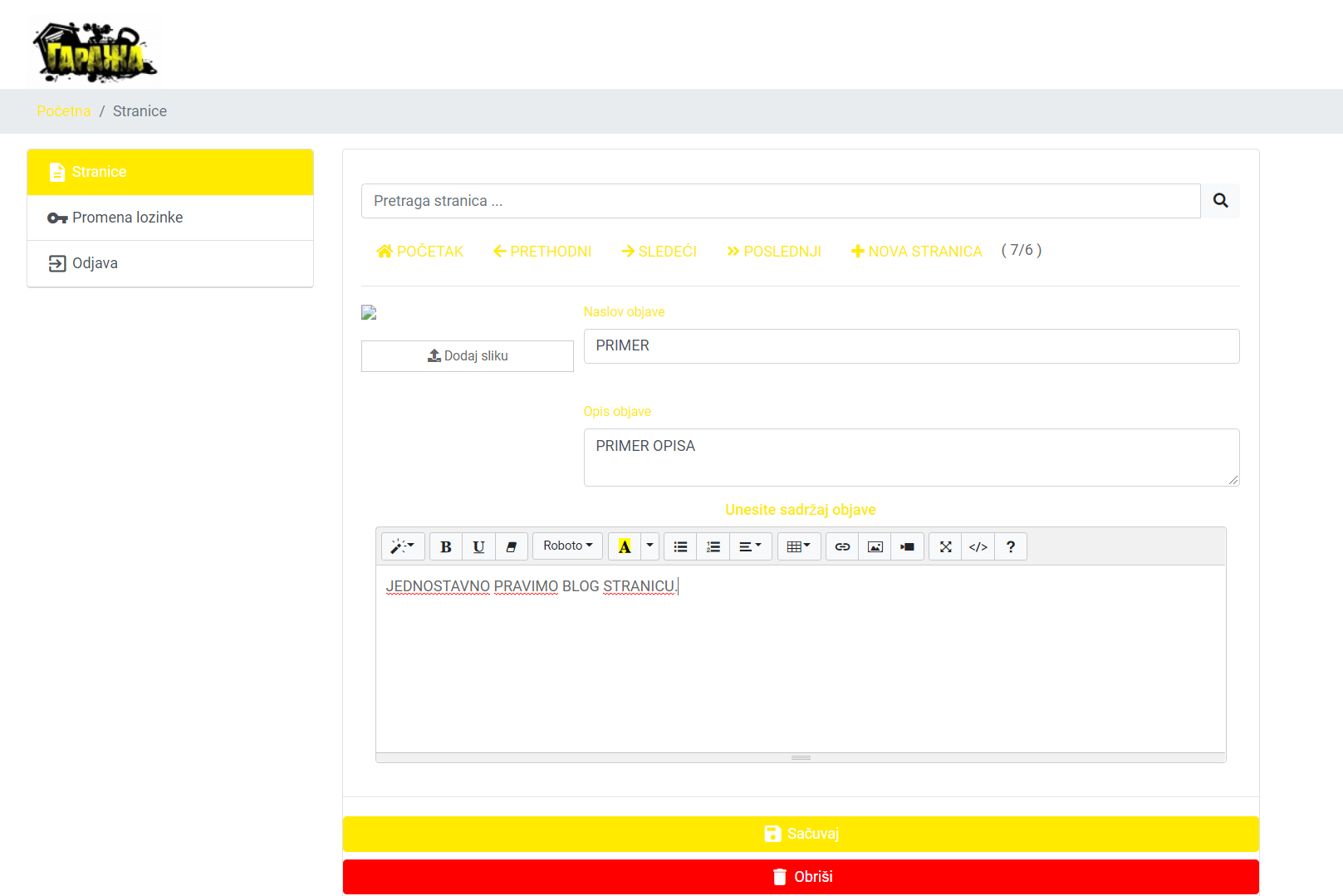Open the Roboto font family dropdown
Viewport: 1343px width, 896px height.
(568, 546)
